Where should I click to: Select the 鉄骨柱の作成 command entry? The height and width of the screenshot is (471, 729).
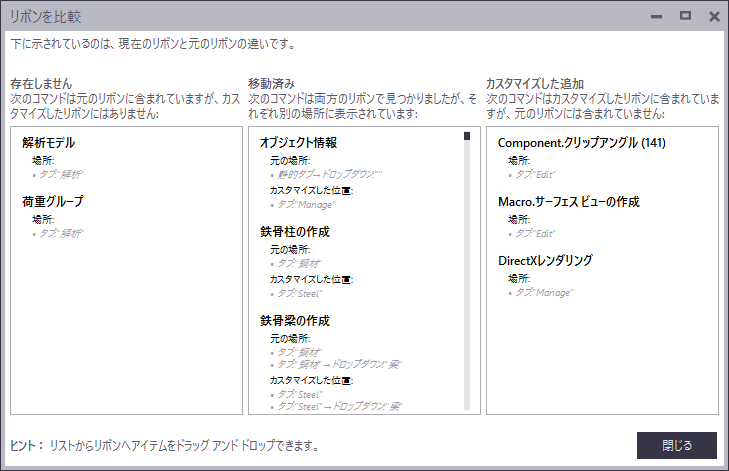(295, 232)
